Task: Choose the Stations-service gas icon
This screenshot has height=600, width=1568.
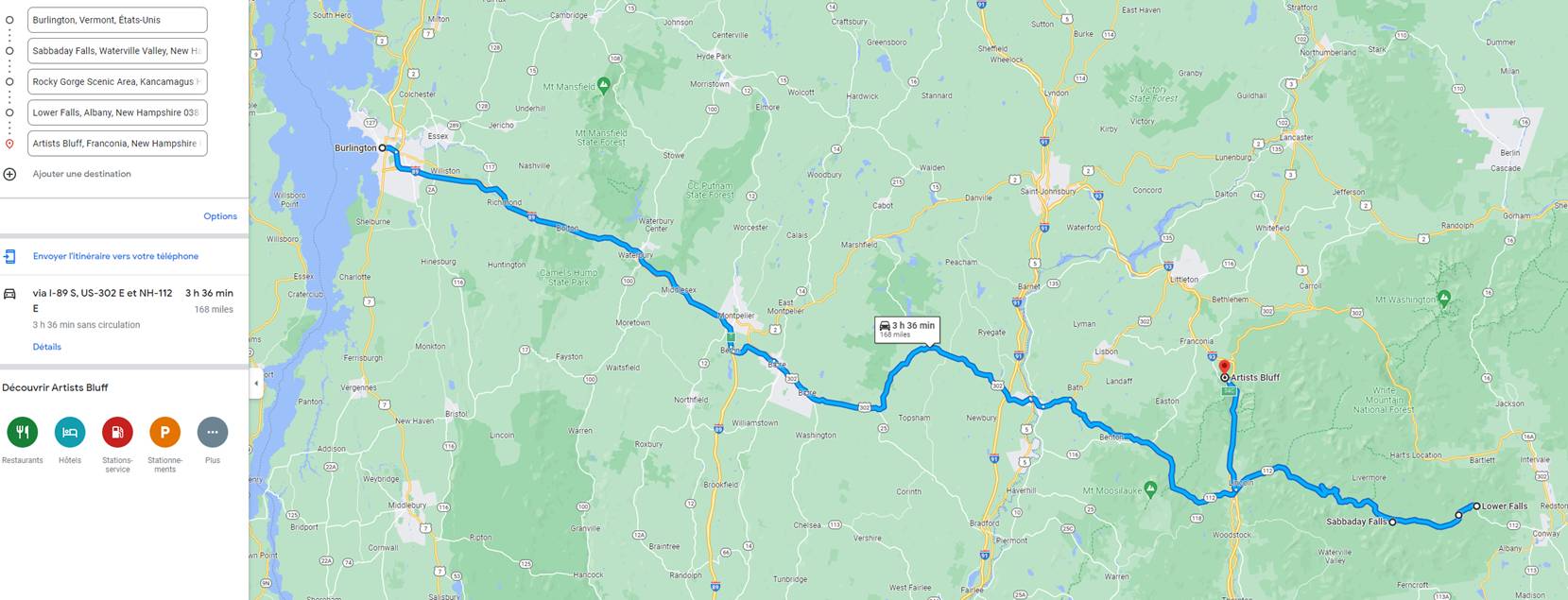Action: [117, 432]
